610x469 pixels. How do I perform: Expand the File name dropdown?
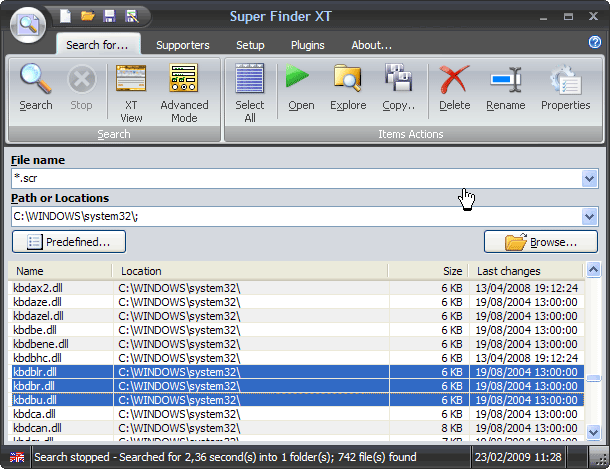point(589,178)
